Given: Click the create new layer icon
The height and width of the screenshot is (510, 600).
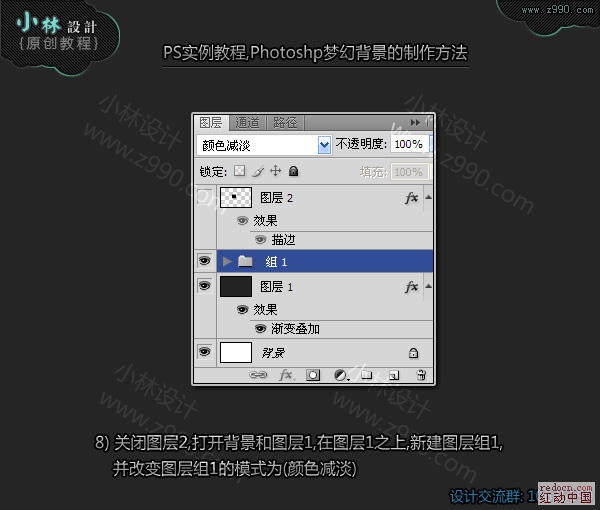Looking at the screenshot, I should click(x=394, y=375).
